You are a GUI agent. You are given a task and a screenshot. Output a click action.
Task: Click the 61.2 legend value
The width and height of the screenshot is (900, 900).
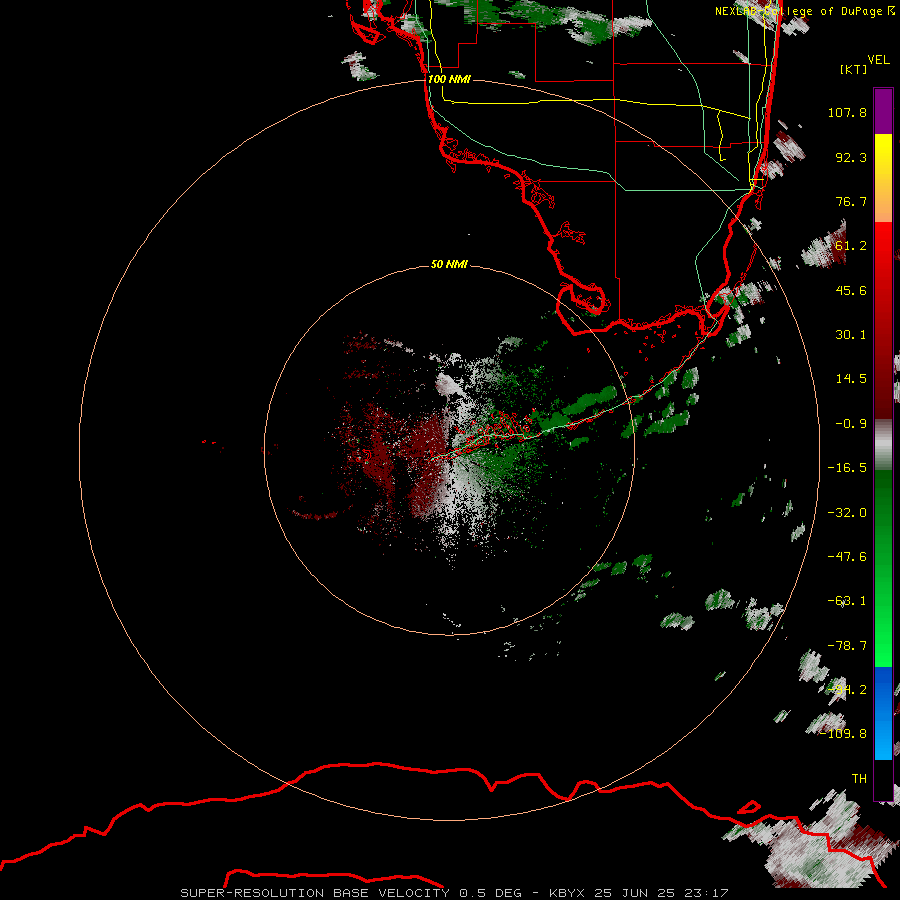tap(851, 246)
